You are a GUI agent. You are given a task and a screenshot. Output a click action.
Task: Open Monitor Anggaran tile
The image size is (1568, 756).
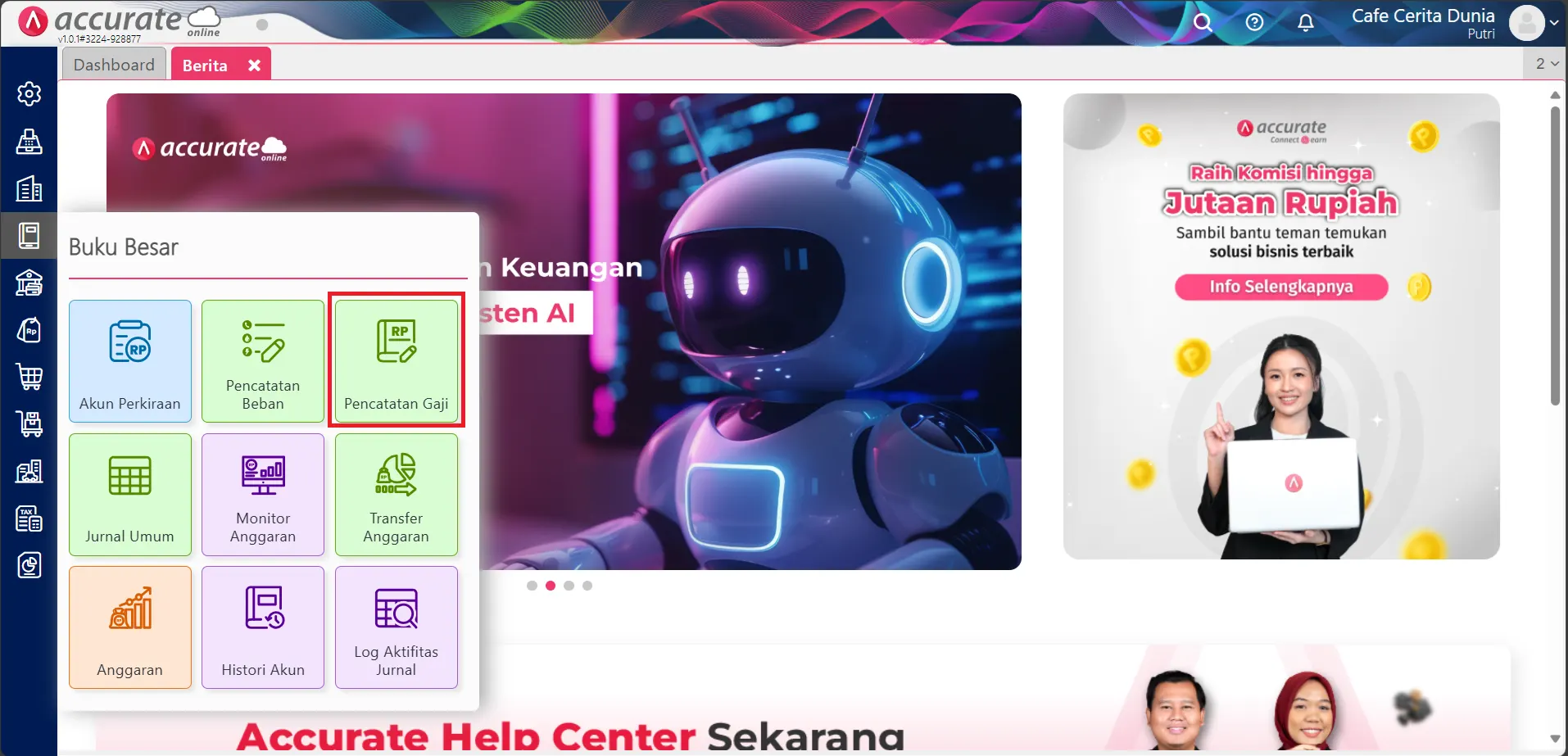coord(263,495)
